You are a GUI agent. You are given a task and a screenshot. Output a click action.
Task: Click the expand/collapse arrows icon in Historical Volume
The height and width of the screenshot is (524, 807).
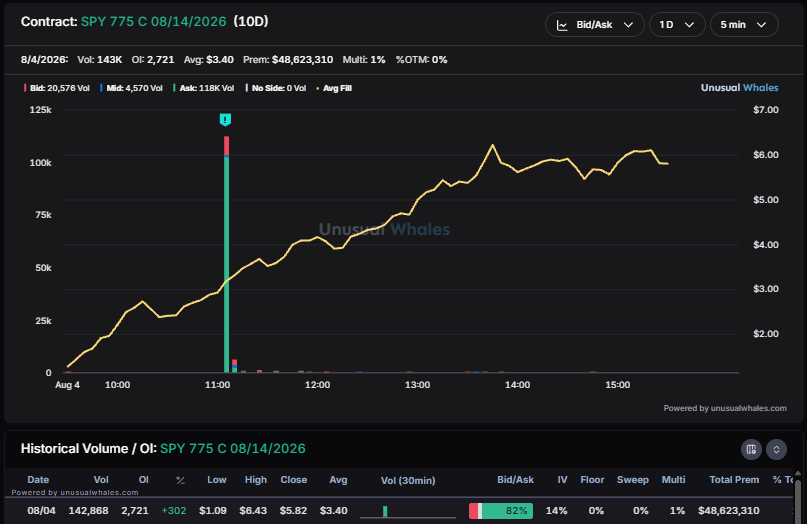click(x=776, y=449)
